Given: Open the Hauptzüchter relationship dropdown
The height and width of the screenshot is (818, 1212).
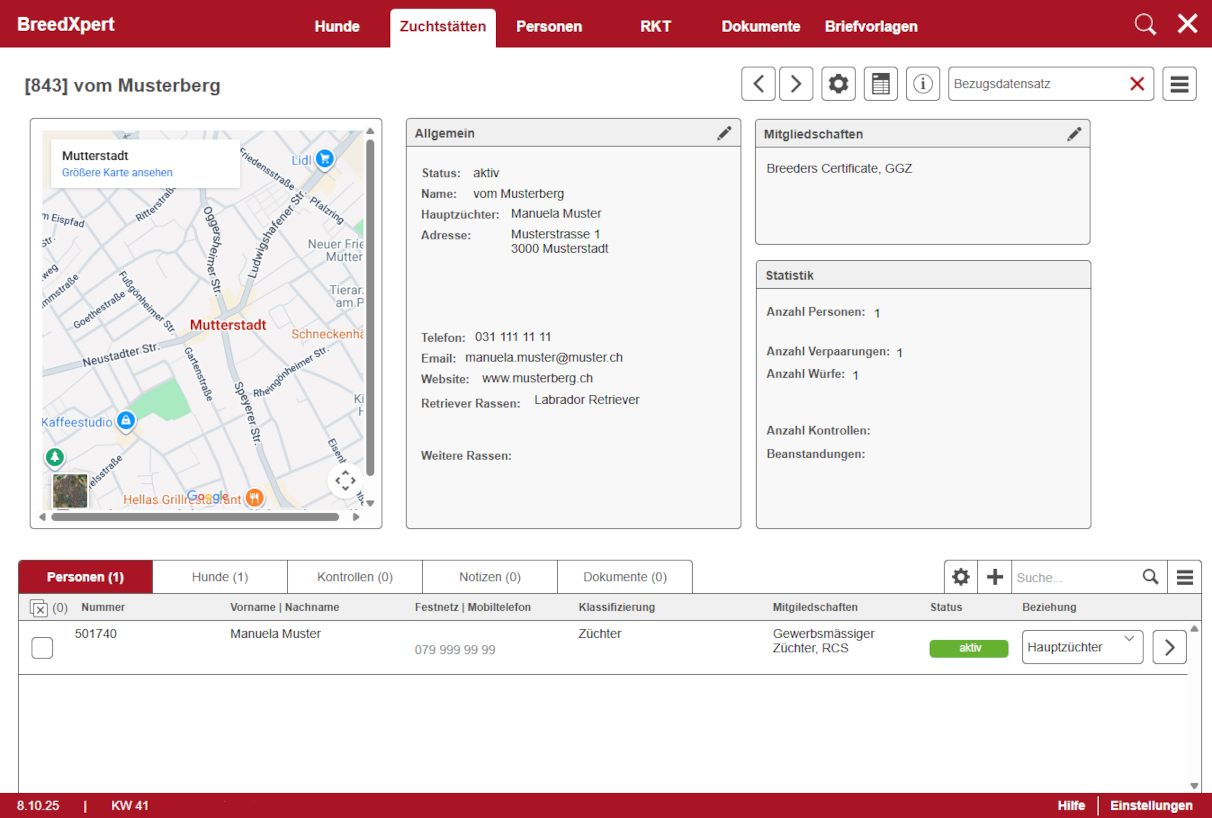Looking at the screenshot, I should pyautogui.click(x=1082, y=647).
